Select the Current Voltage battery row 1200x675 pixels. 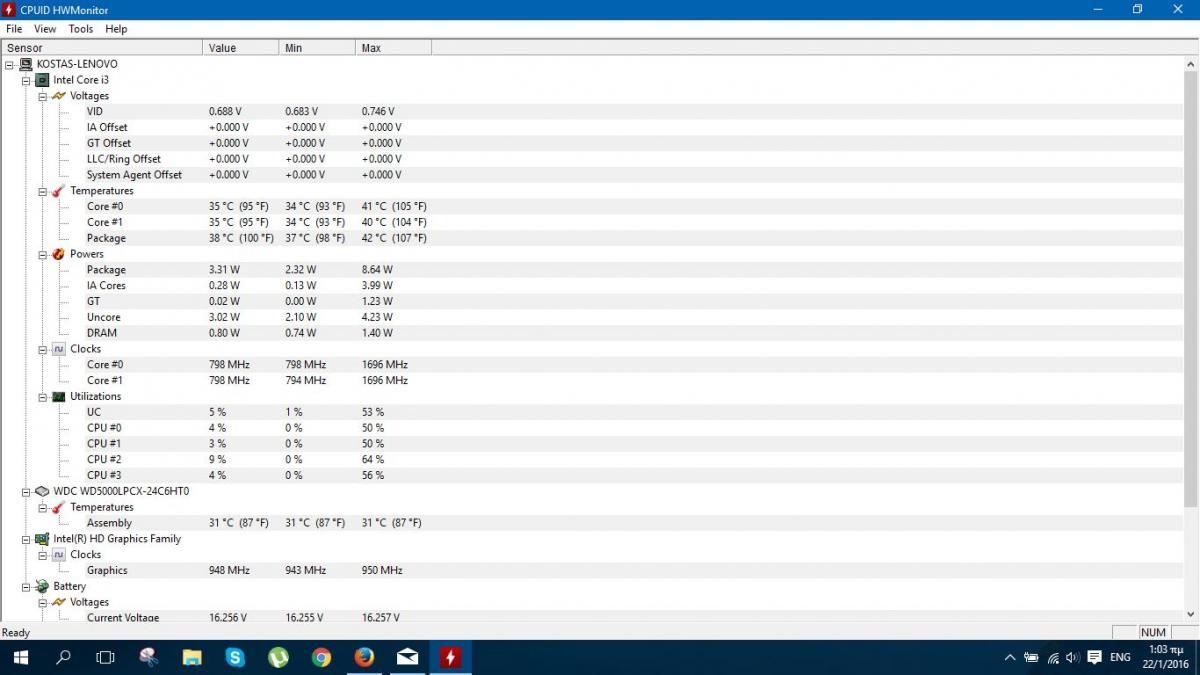pyautogui.click(x=592, y=617)
